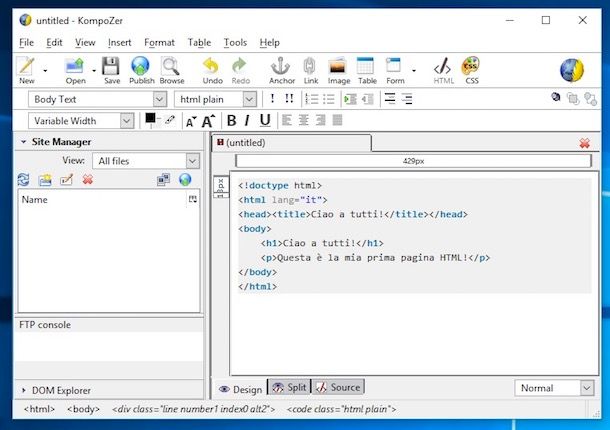Preview page using the Browse icon
This screenshot has width=610, height=430.
[172, 70]
